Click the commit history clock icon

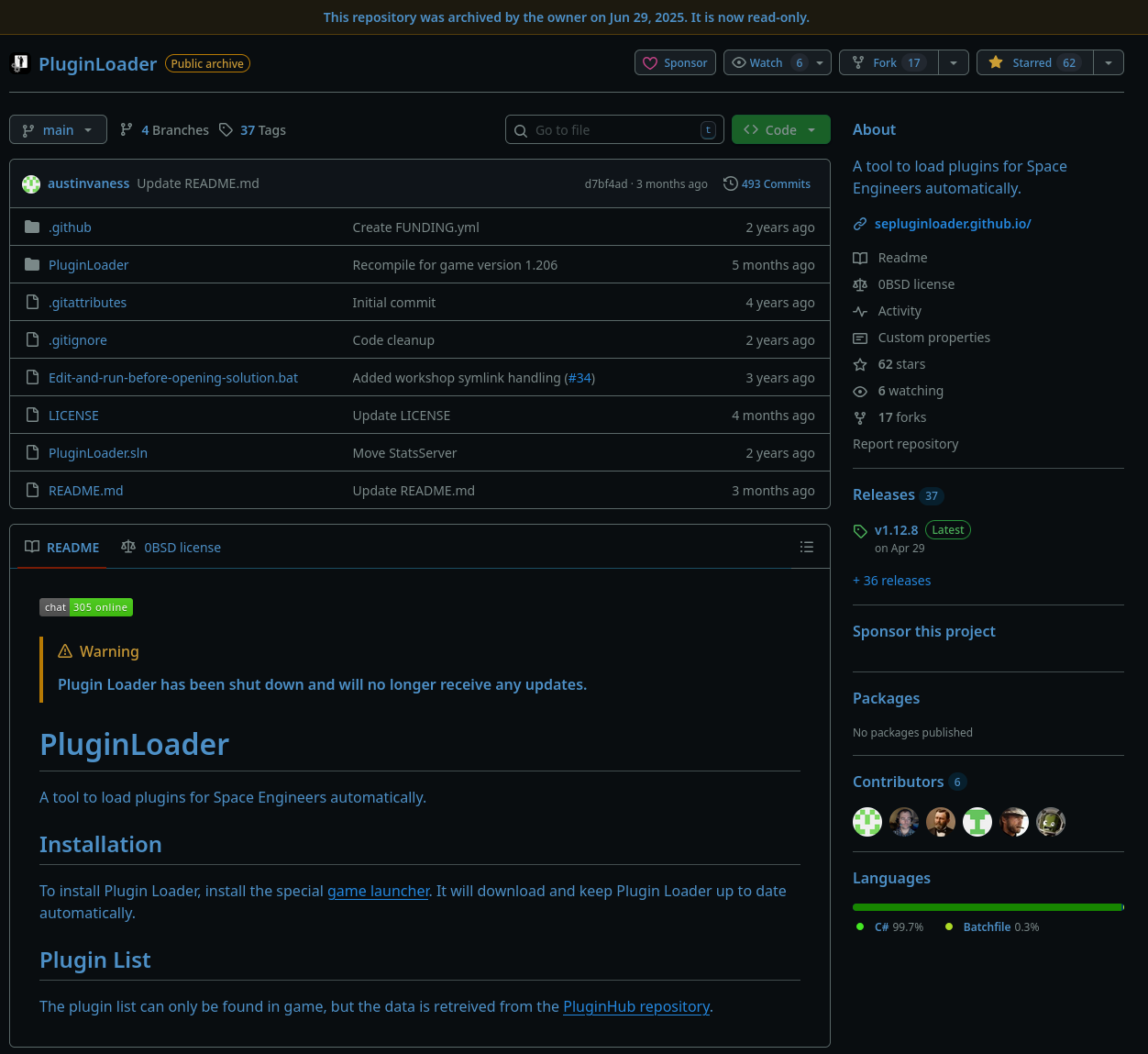tap(731, 183)
